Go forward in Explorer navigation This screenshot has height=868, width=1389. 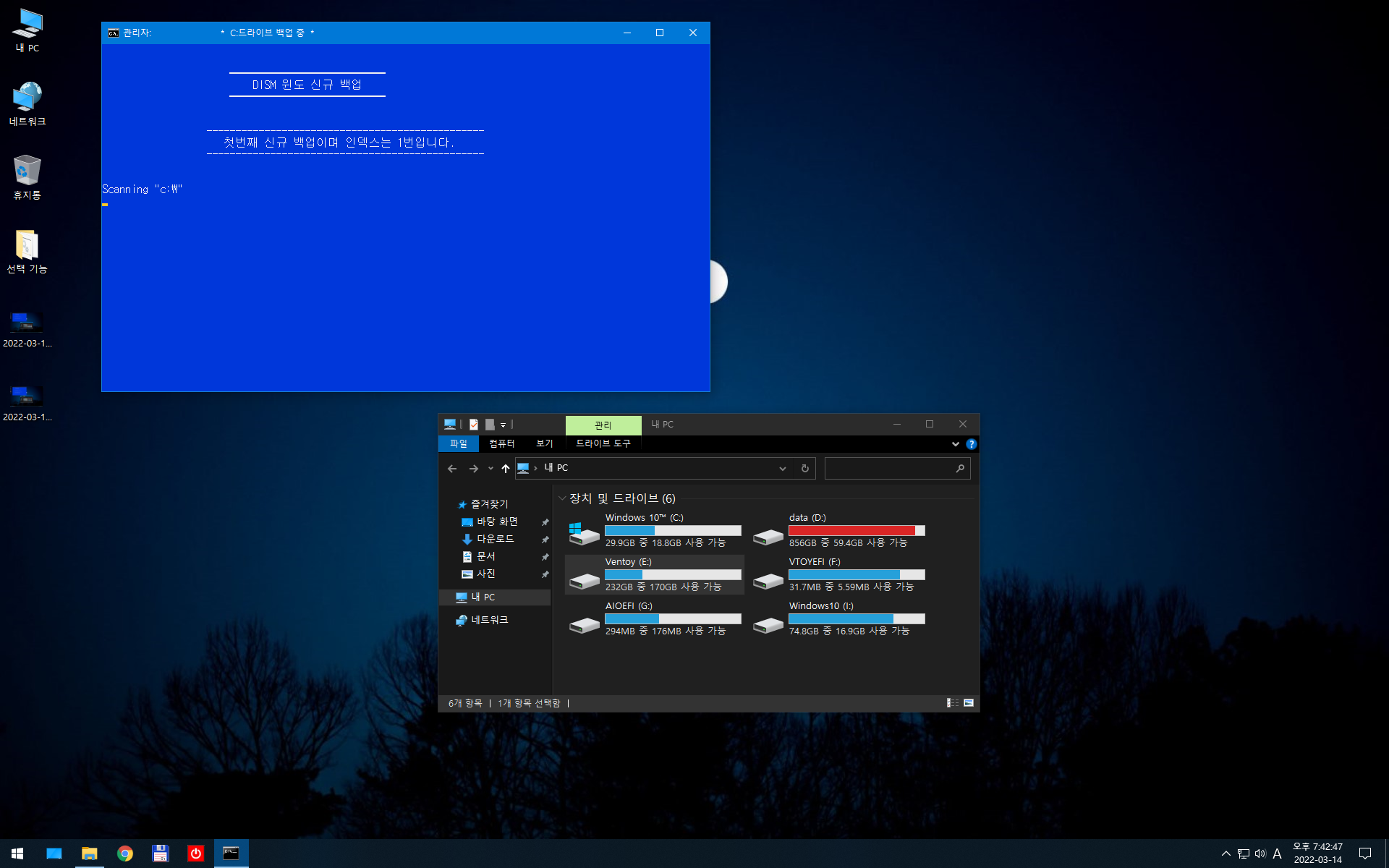coord(474,469)
